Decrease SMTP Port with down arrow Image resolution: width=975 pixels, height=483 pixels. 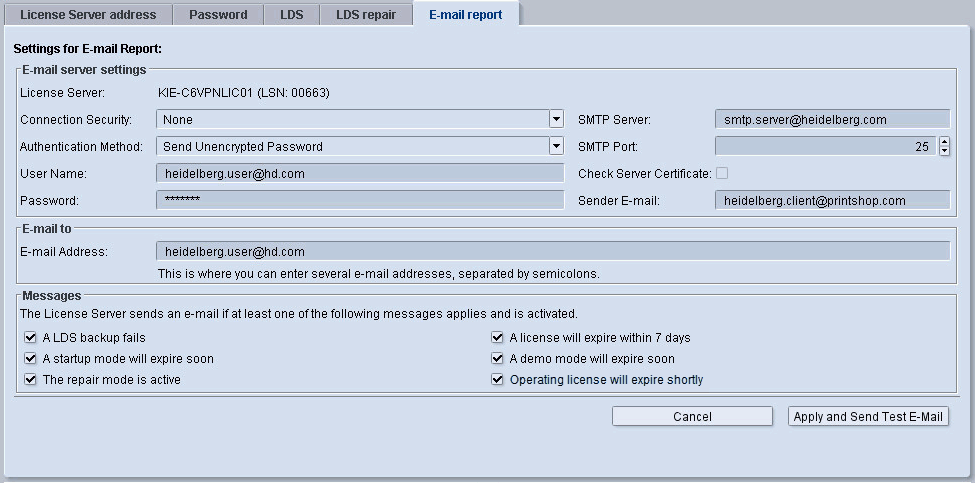point(944,151)
